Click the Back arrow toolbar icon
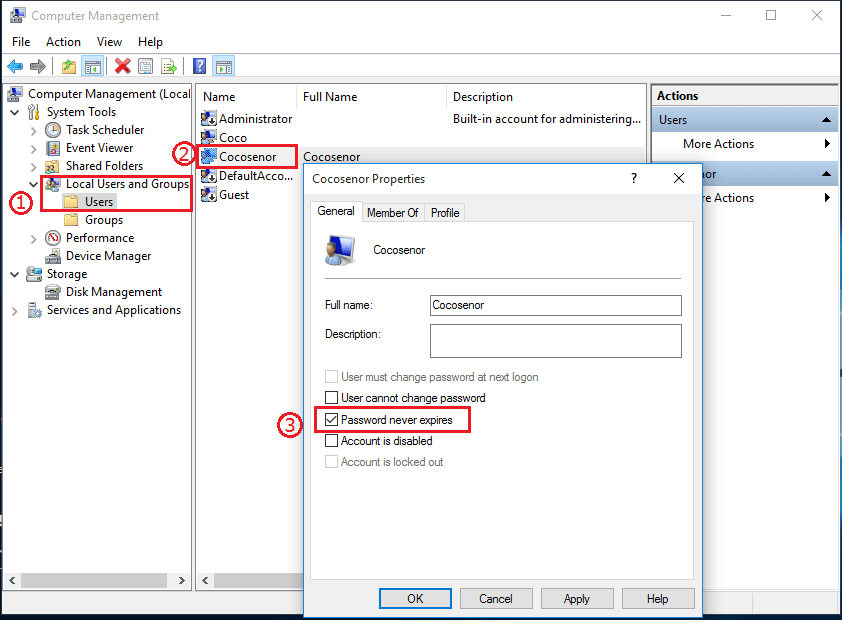Image resolution: width=842 pixels, height=620 pixels. [15, 67]
